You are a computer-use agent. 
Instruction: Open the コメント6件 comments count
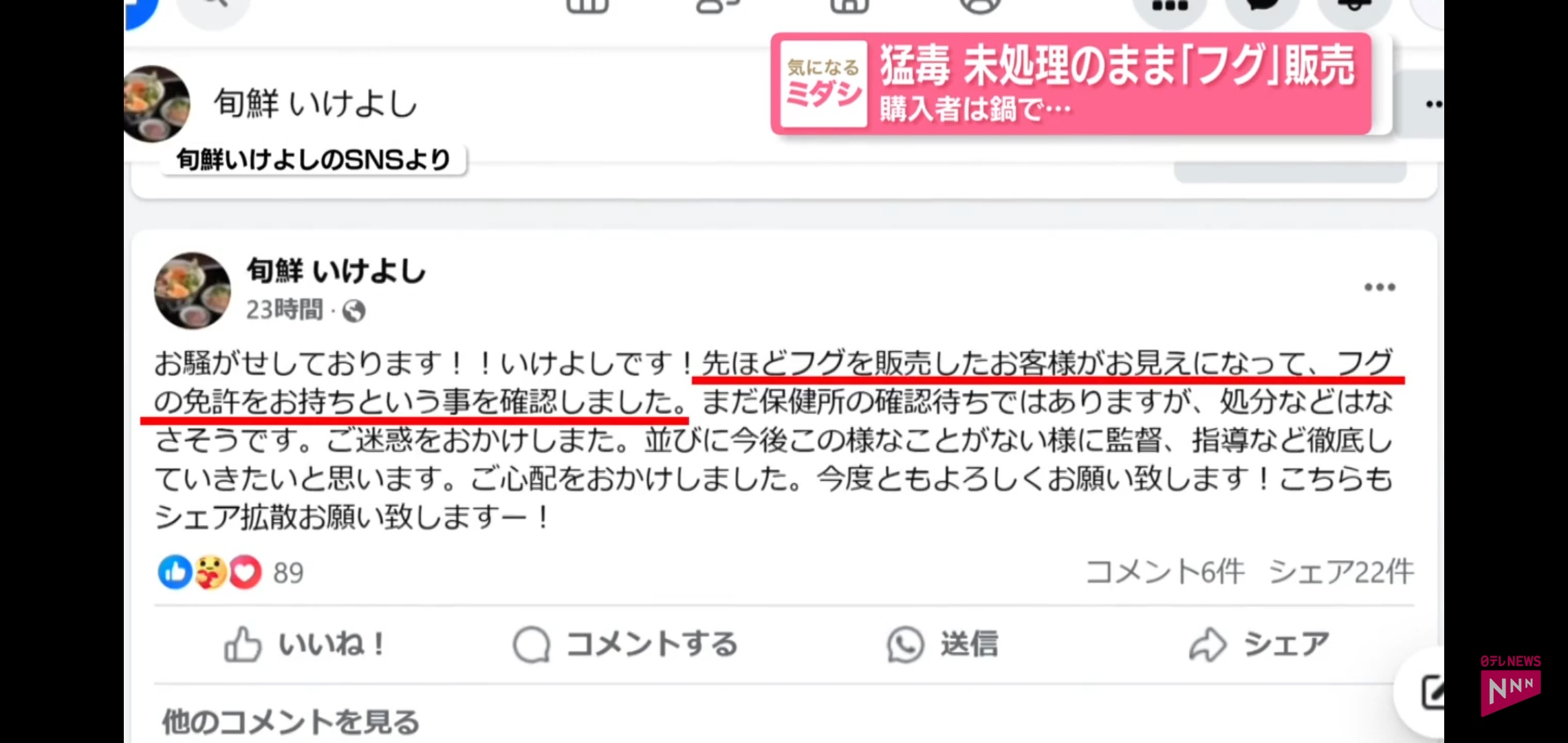point(1165,572)
